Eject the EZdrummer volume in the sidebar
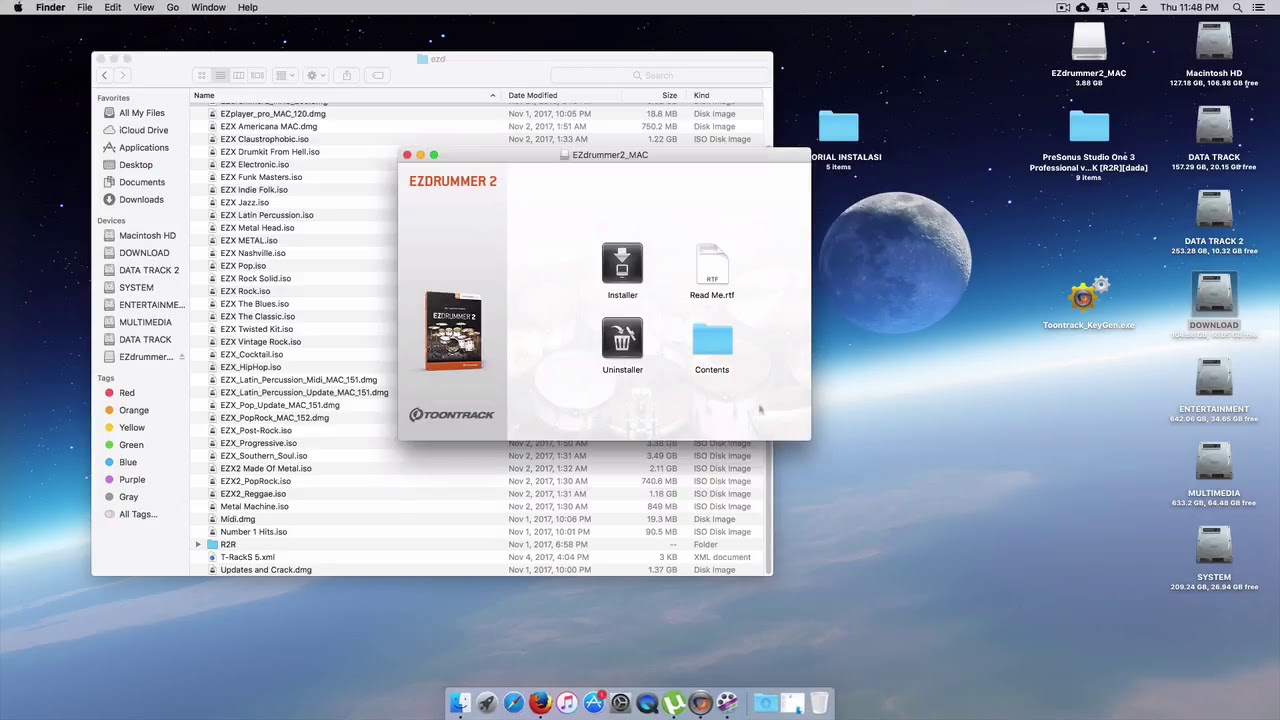 coord(181,357)
